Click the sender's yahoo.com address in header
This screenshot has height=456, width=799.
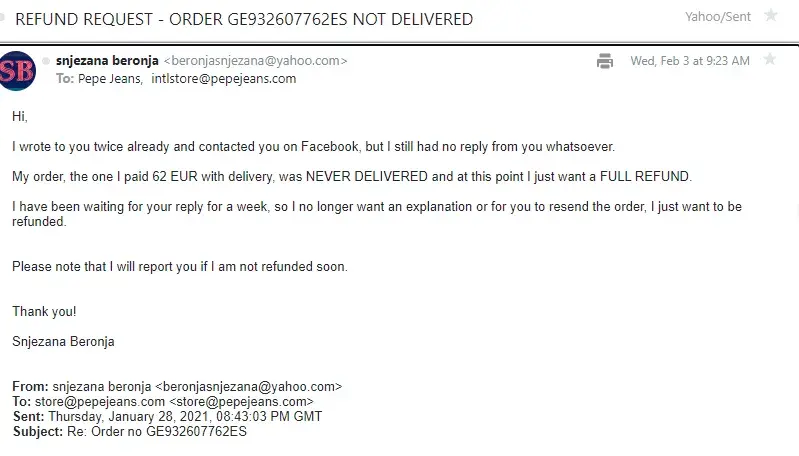255,61
